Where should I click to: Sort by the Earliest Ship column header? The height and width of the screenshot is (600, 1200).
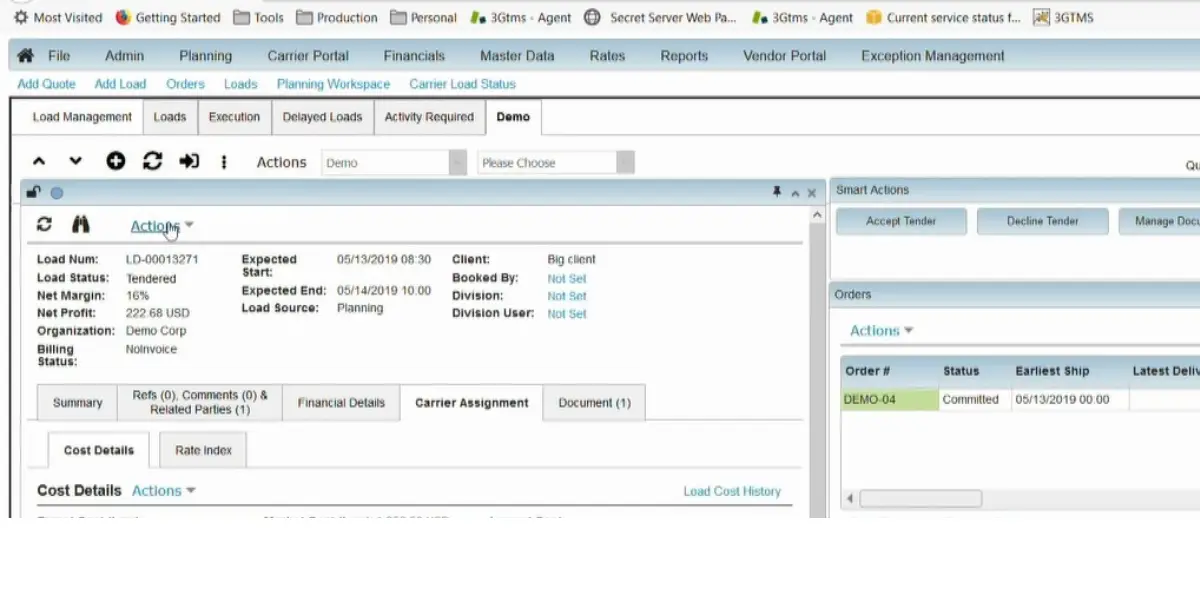pyautogui.click(x=1052, y=371)
